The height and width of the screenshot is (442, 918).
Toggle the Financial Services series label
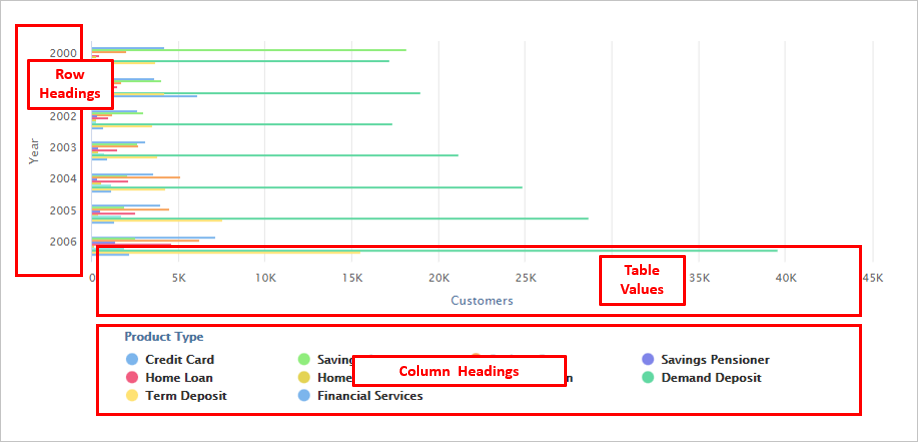click(x=370, y=396)
